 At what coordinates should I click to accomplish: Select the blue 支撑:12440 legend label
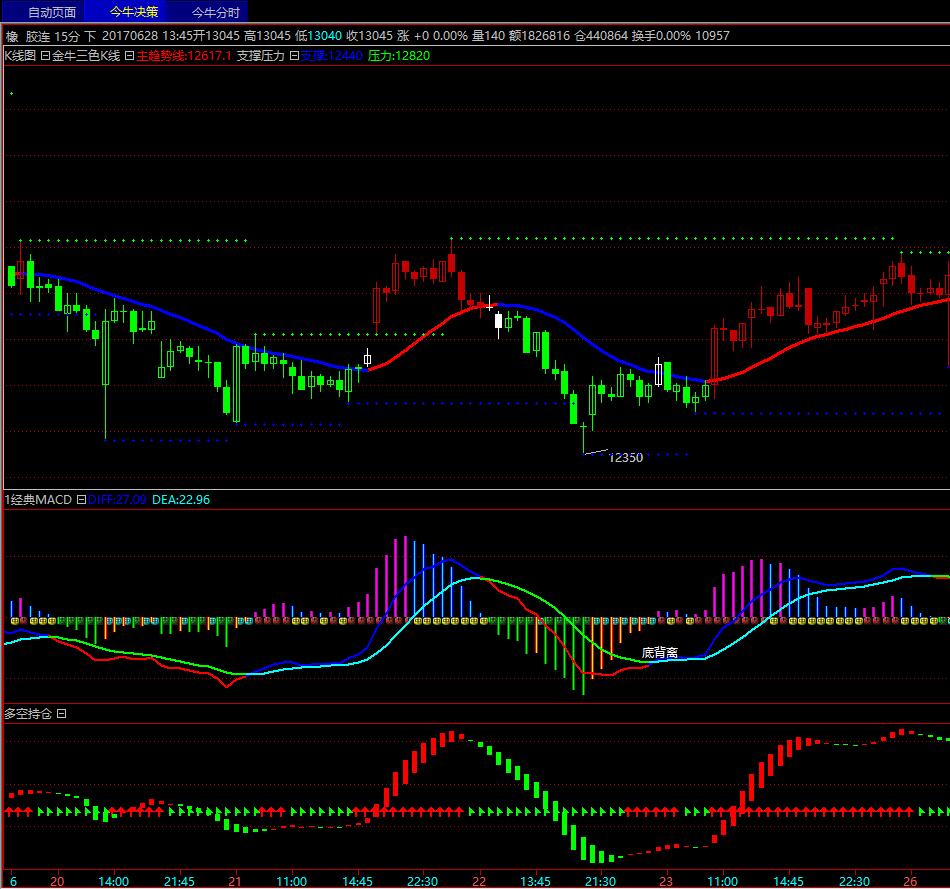click(332, 56)
